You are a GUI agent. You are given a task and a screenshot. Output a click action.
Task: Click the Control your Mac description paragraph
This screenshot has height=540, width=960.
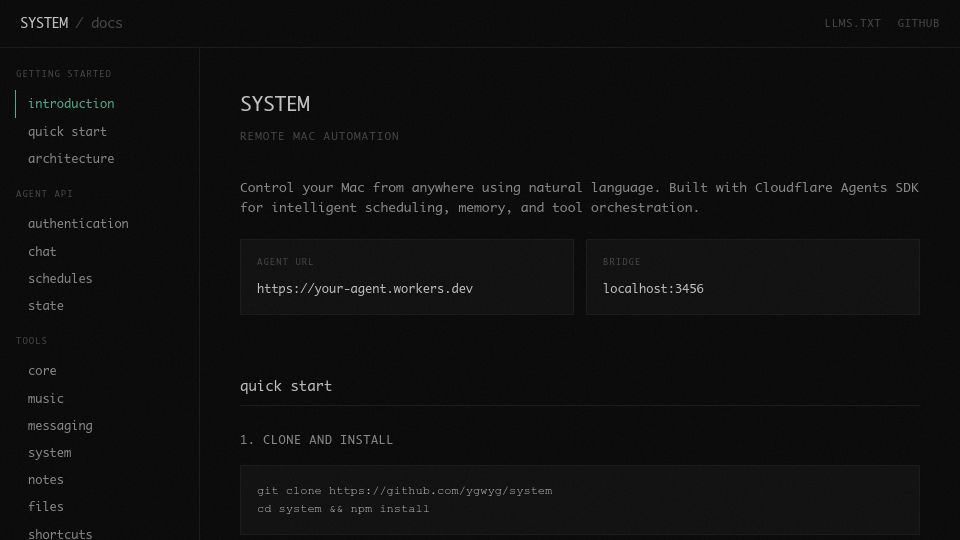tap(579, 197)
